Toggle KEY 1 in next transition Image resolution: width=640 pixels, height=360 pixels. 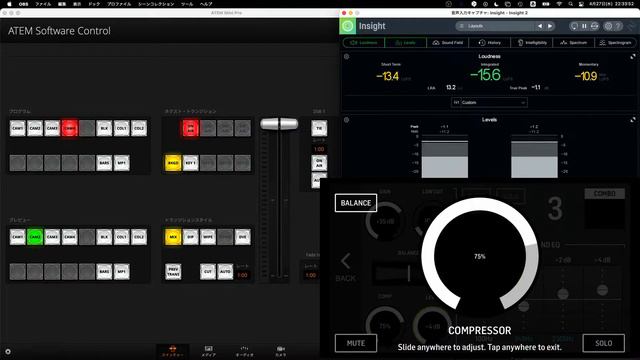191,163
